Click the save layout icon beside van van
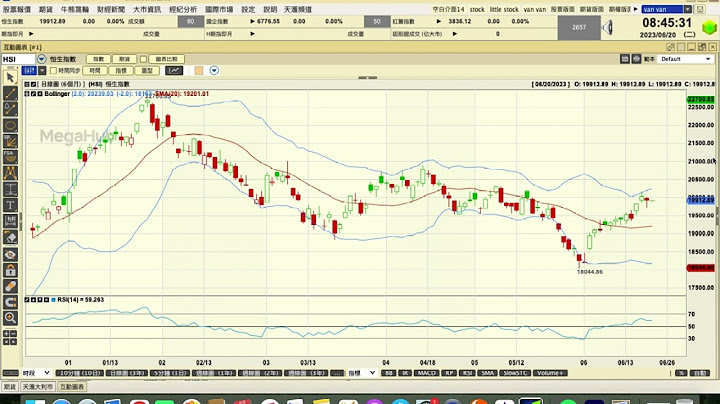This screenshot has width=720, height=404. tap(700, 9)
